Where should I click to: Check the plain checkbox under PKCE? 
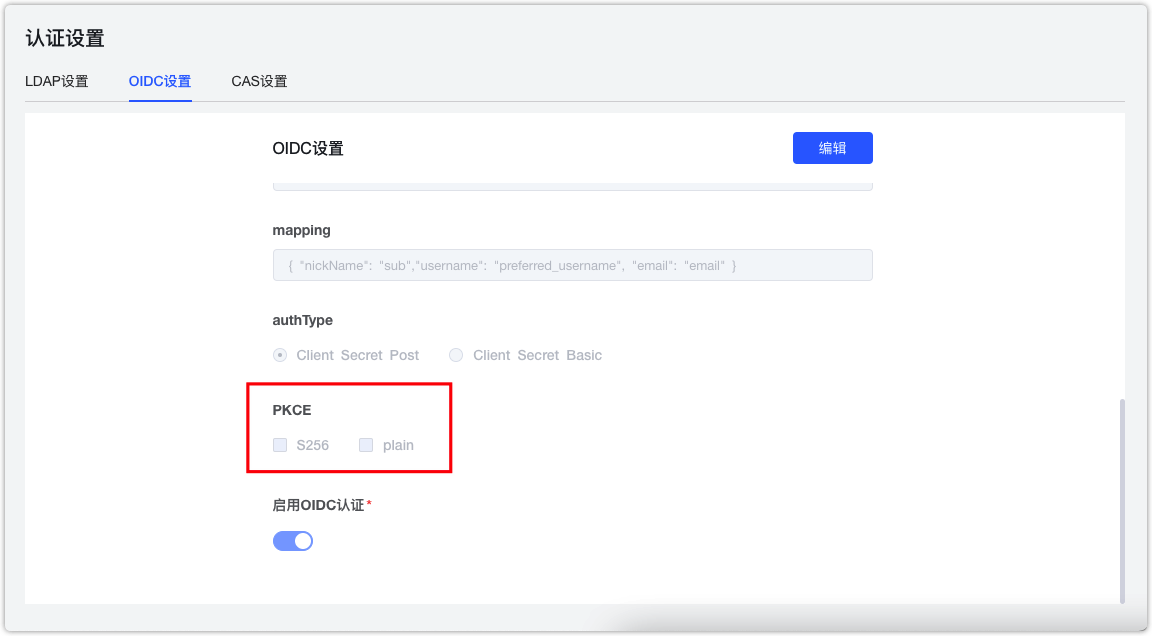(365, 444)
